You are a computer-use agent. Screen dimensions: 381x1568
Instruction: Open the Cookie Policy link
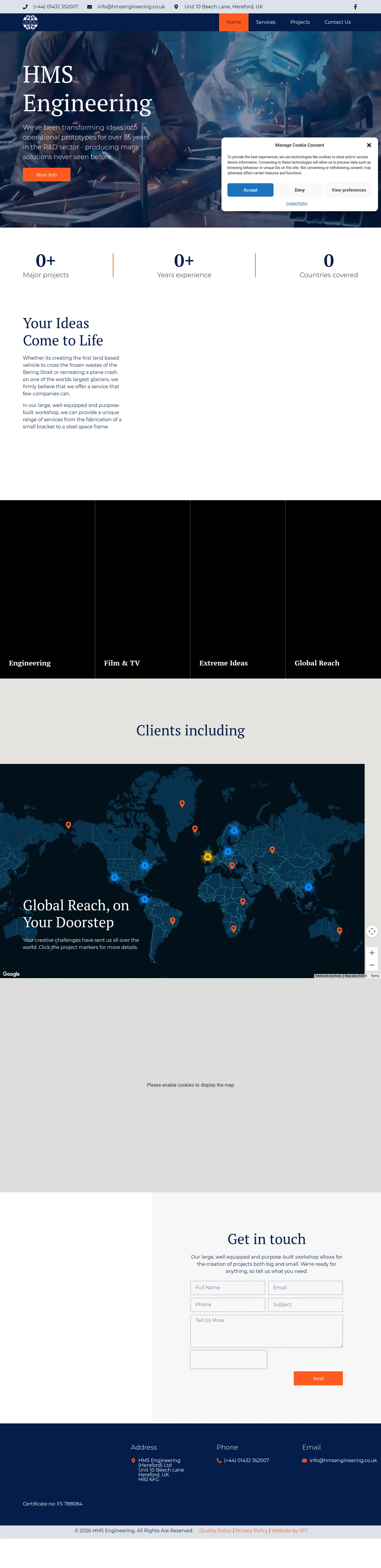point(296,203)
